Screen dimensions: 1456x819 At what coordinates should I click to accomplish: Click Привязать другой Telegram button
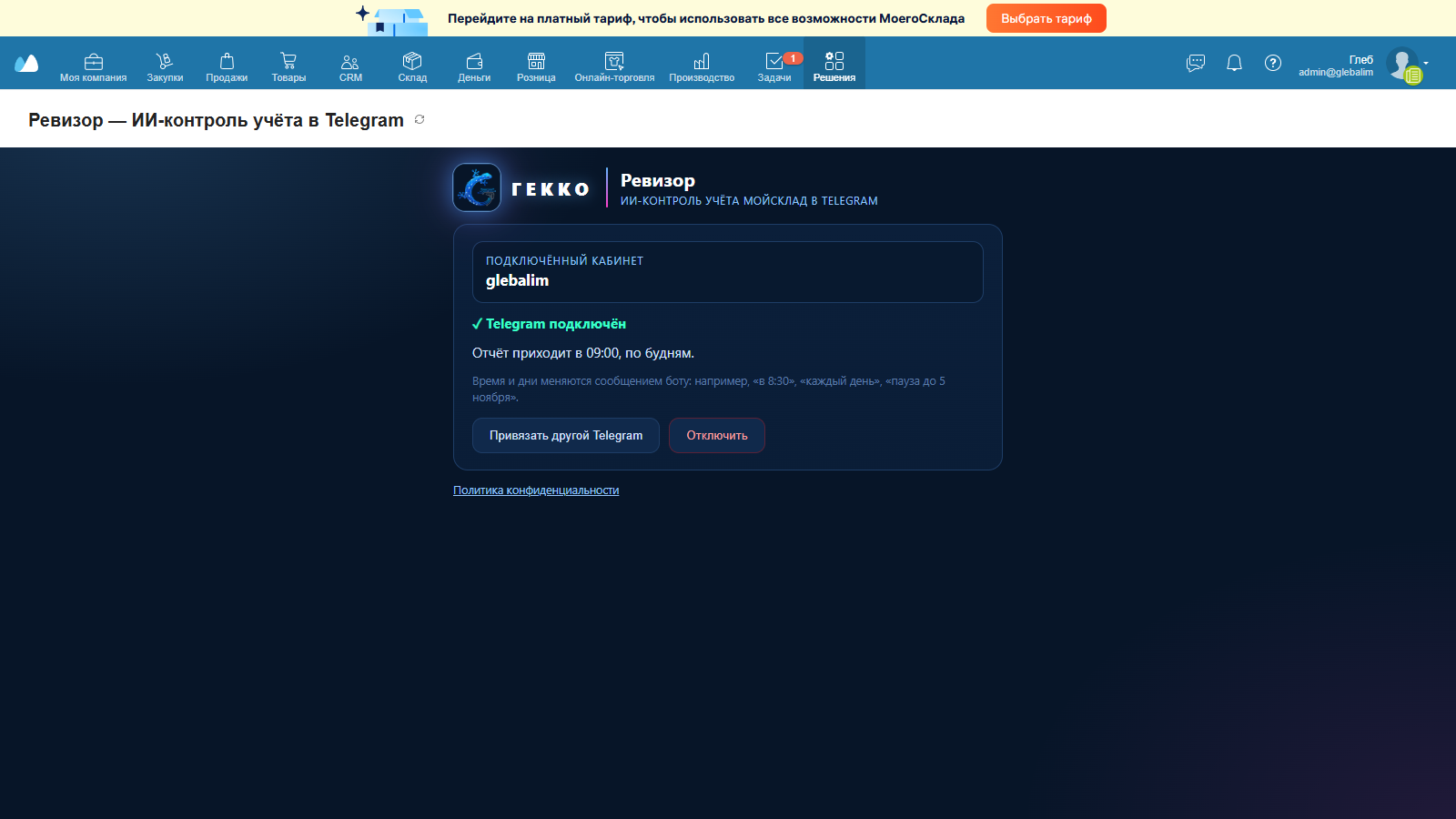pyautogui.click(x=566, y=435)
